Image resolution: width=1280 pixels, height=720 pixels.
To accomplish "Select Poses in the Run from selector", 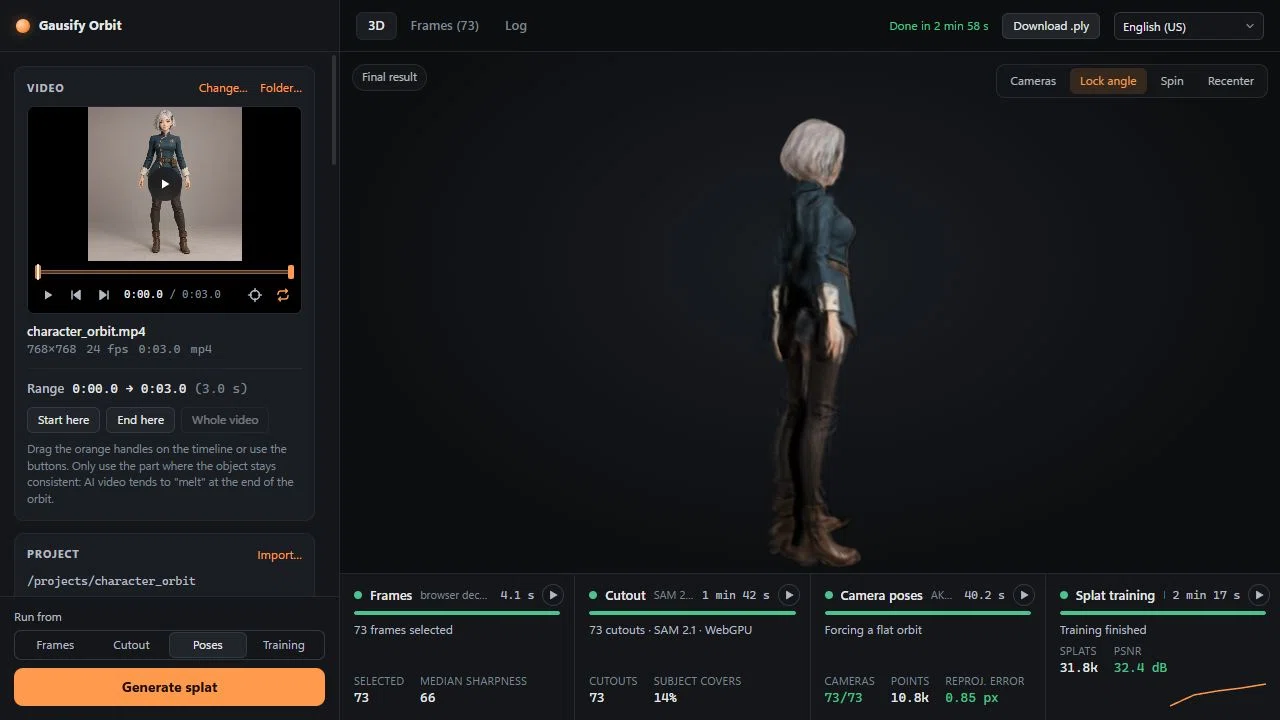I will [x=208, y=645].
